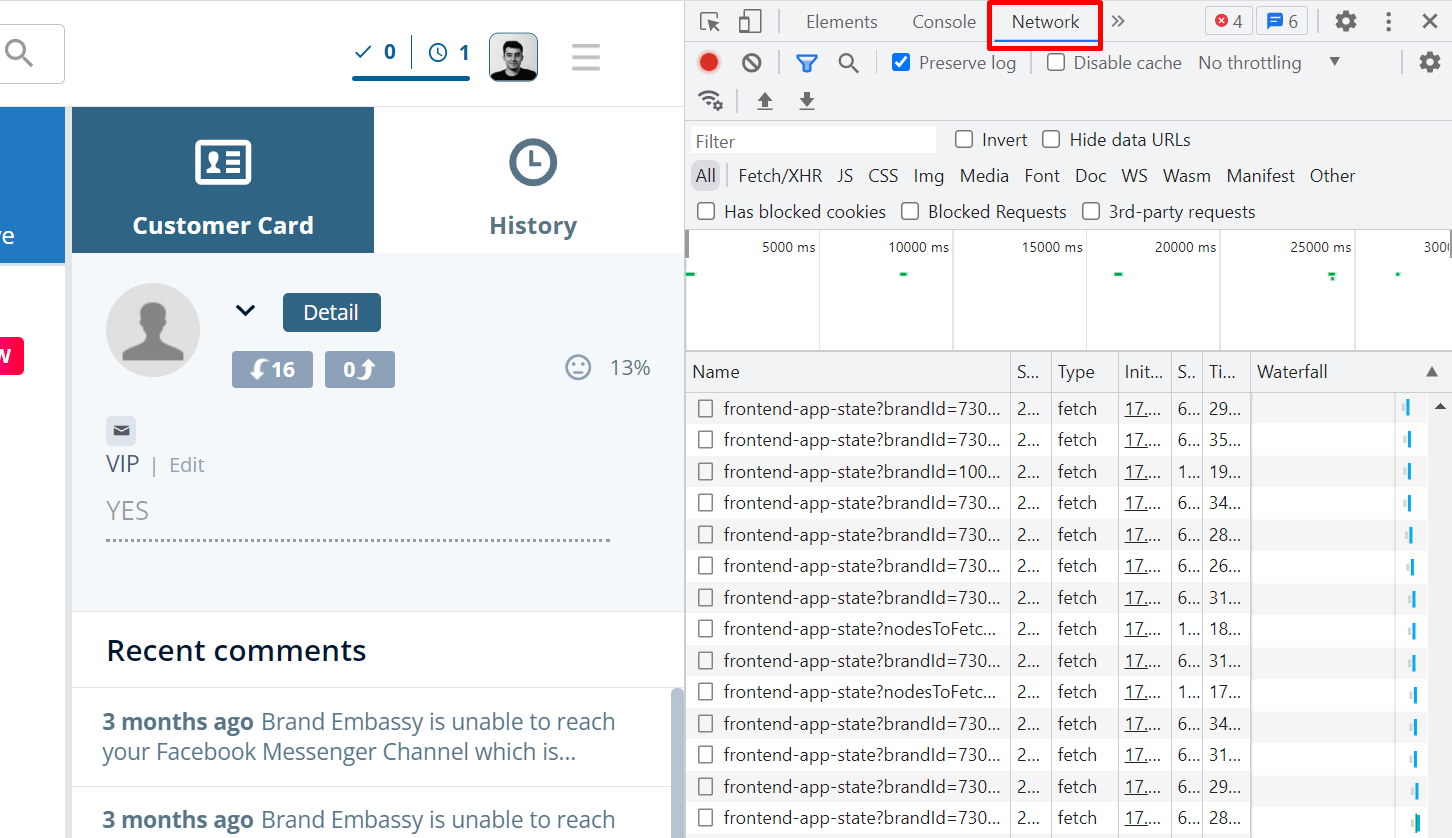Tick checkbox of first frontend-app-state row
This screenshot has height=838, width=1452.
click(x=706, y=408)
